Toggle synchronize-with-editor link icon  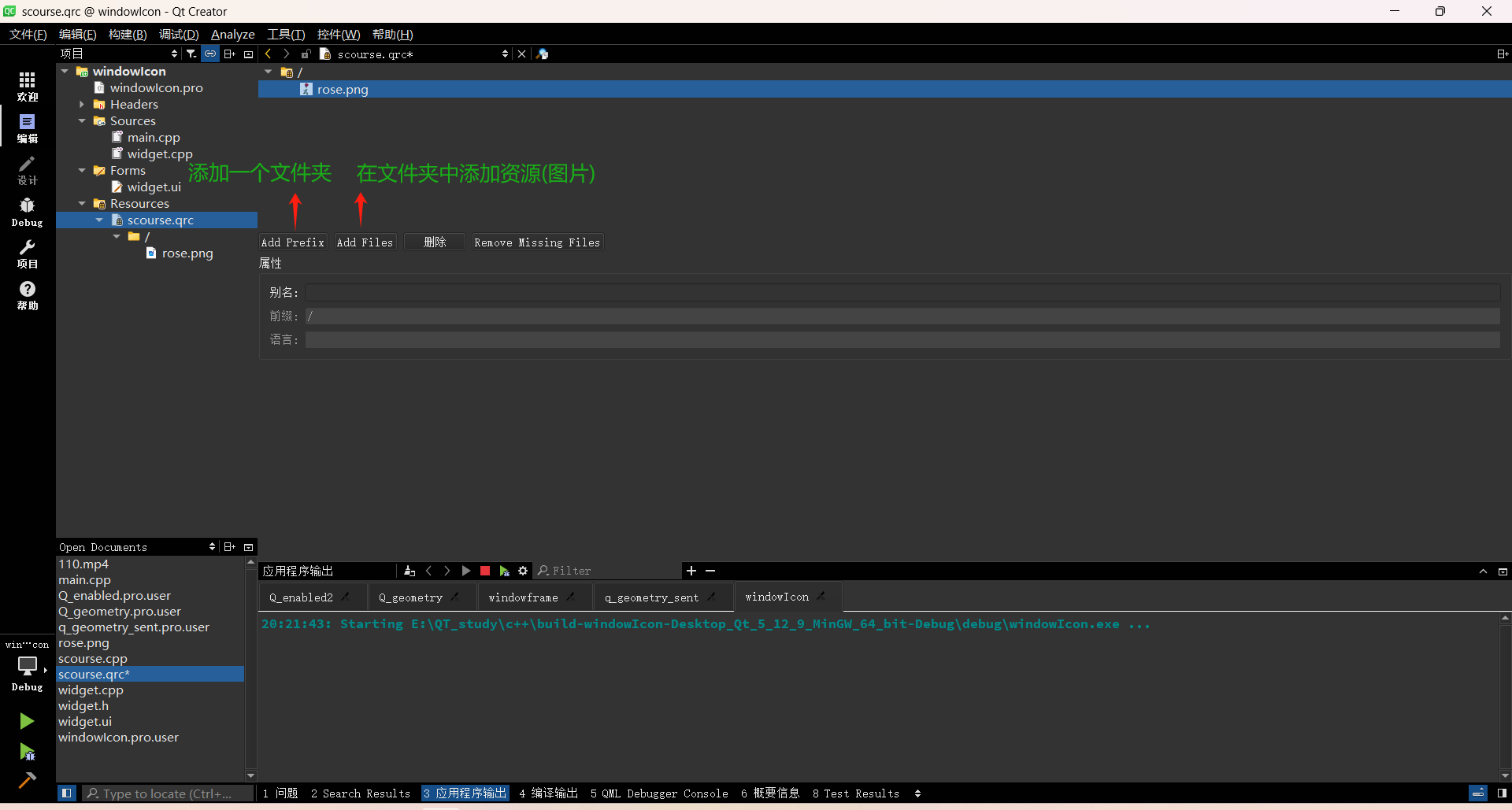(x=210, y=54)
